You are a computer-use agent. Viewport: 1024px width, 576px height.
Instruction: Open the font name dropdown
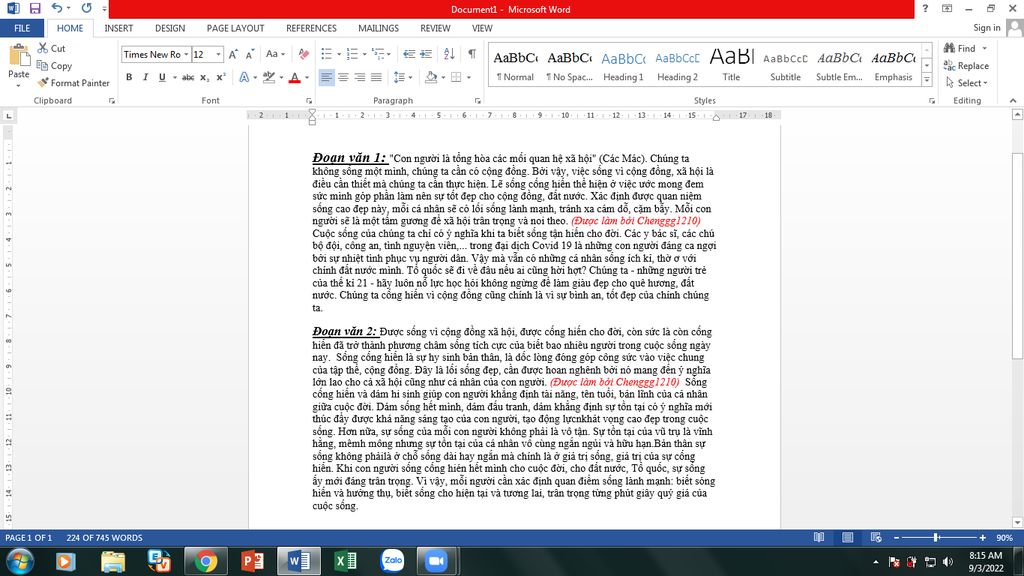pyautogui.click(x=186, y=54)
